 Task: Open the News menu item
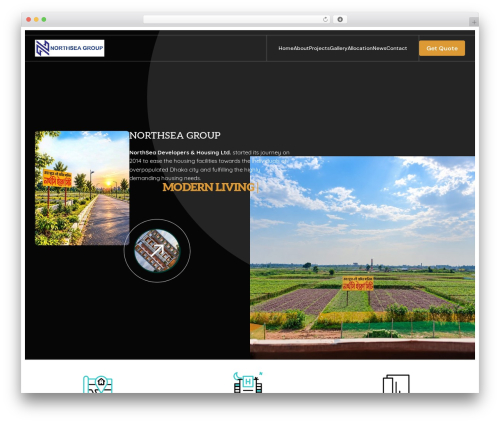pos(379,48)
